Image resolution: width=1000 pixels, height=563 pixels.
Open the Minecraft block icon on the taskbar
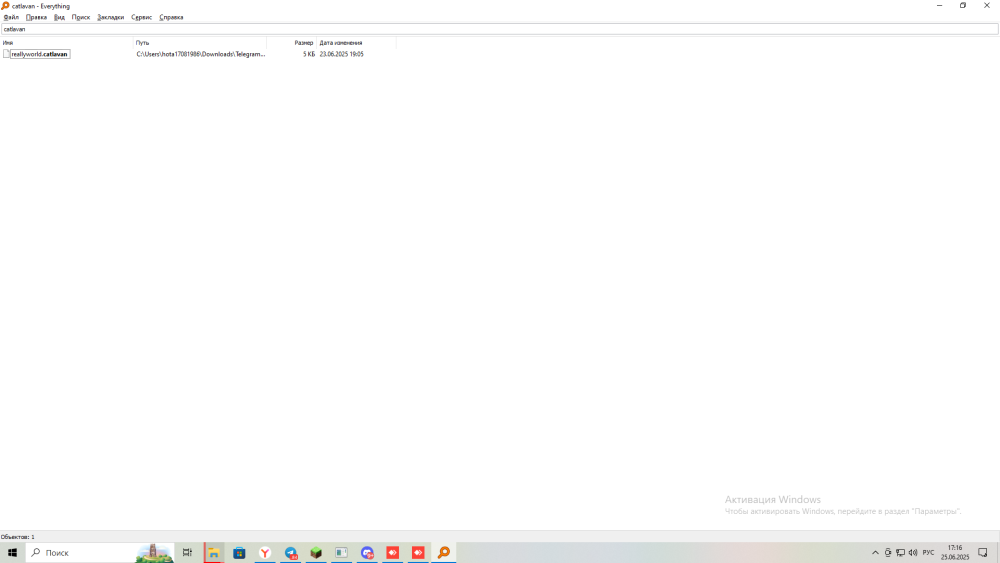316,553
